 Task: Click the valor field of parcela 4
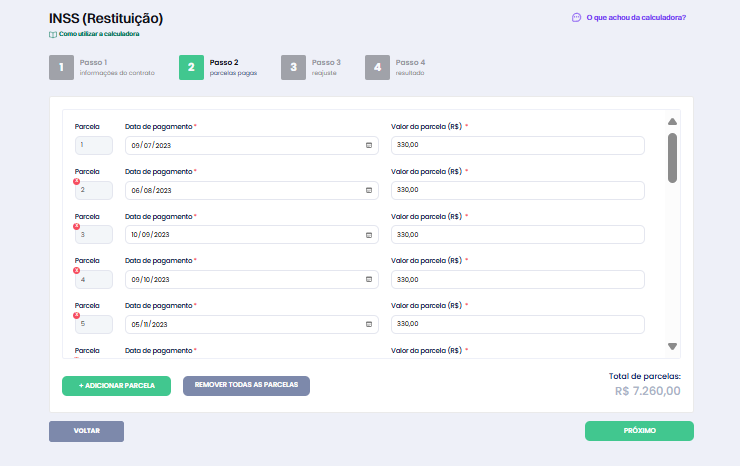(x=517, y=280)
